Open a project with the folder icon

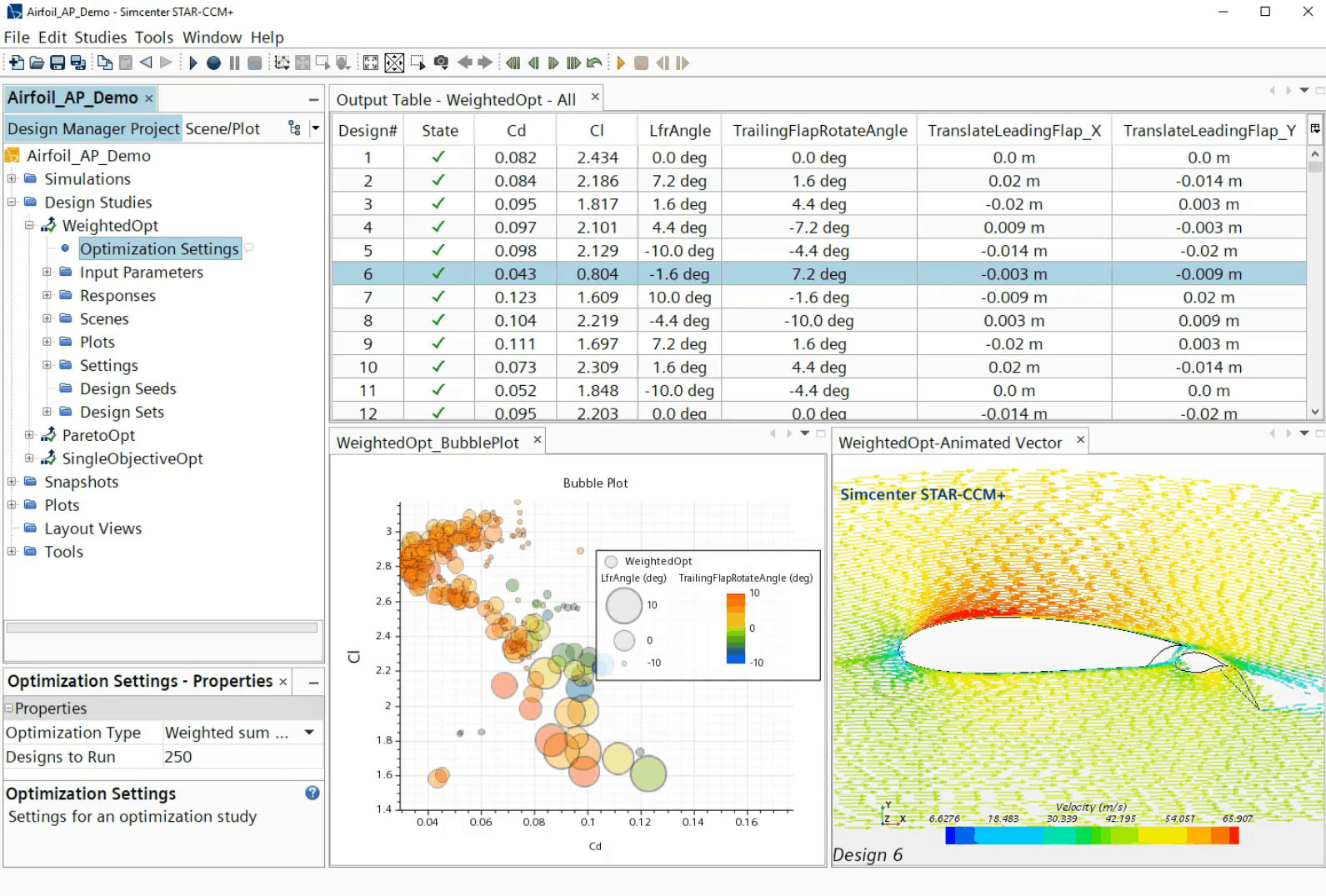click(x=37, y=63)
